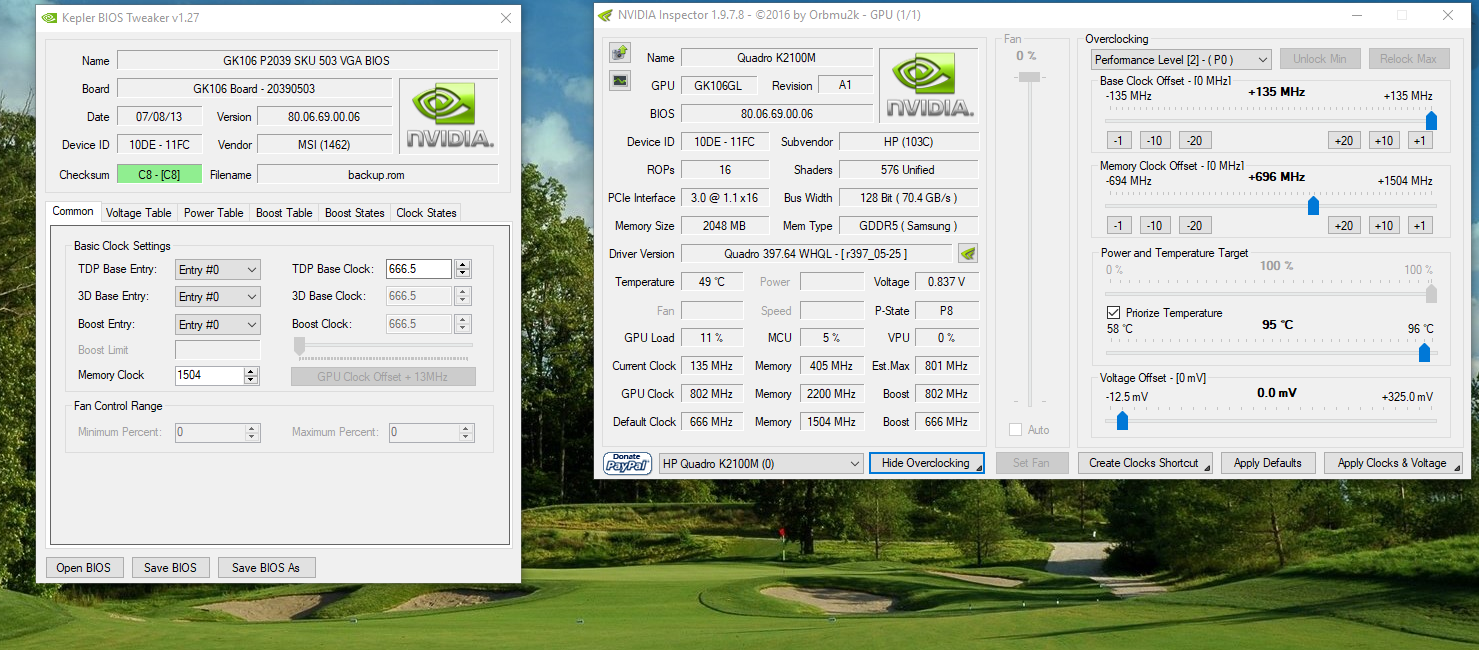Open the Boost Table tab
Image resolution: width=1479 pixels, height=650 pixels.
coord(284,213)
